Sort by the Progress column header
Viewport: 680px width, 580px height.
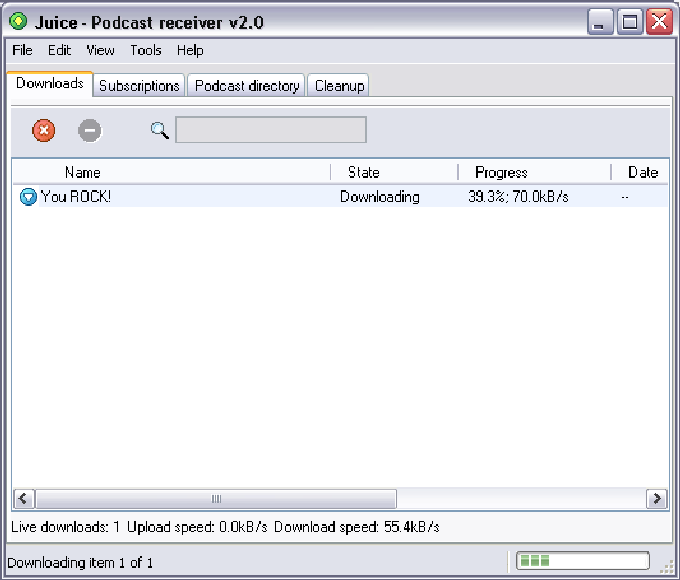(534, 172)
